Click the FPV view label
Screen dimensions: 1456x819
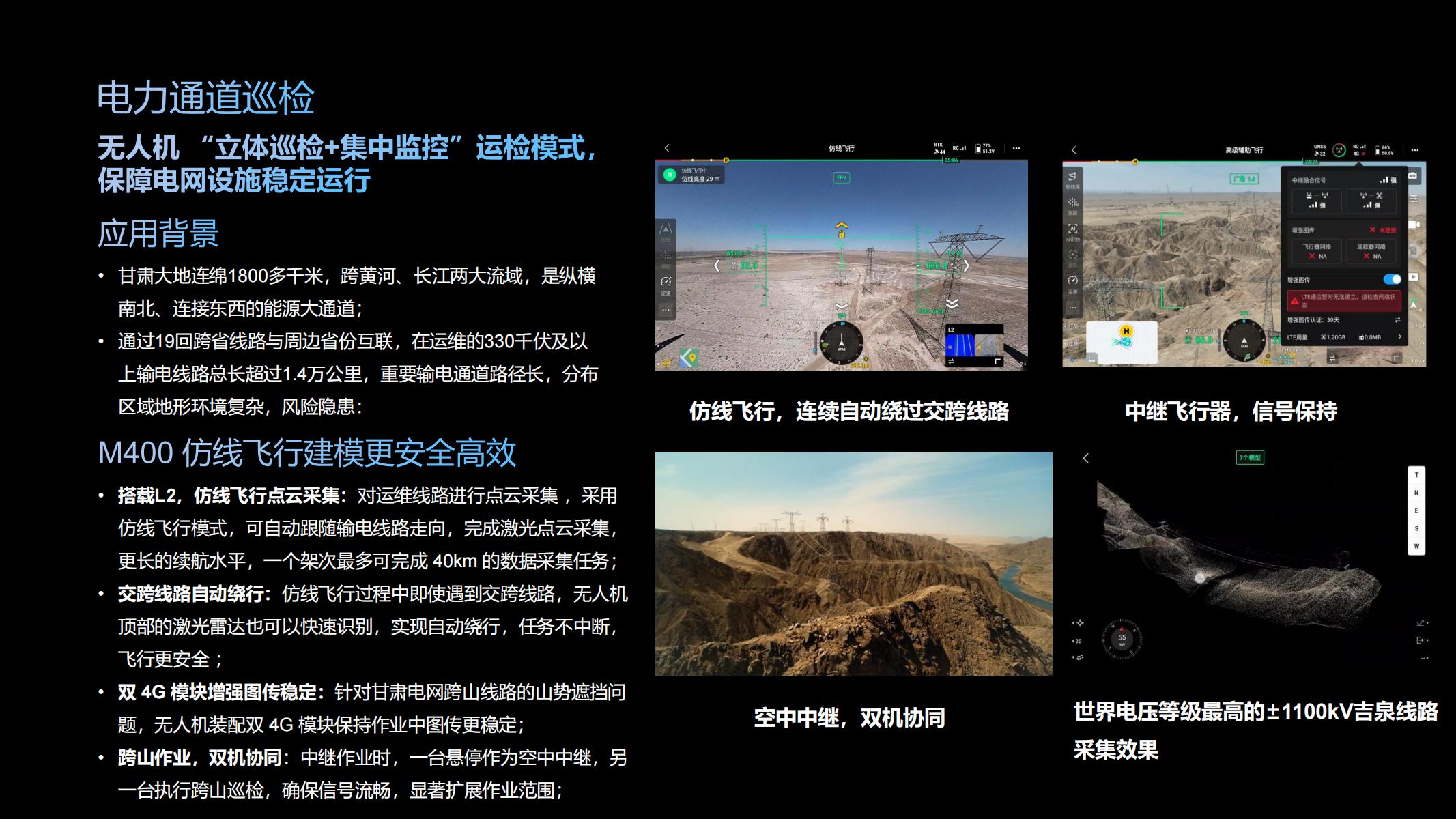(x=842, y=178)
